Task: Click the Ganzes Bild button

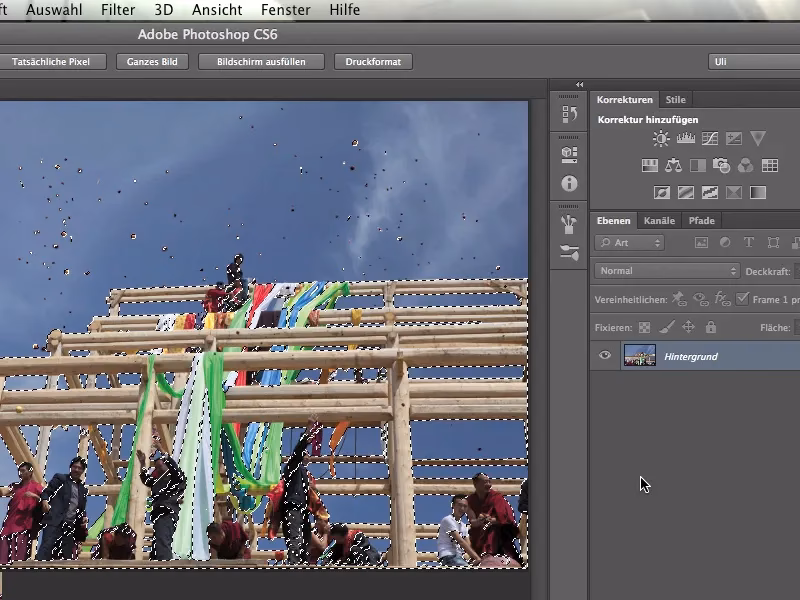Action: click(x=152, y=62)
